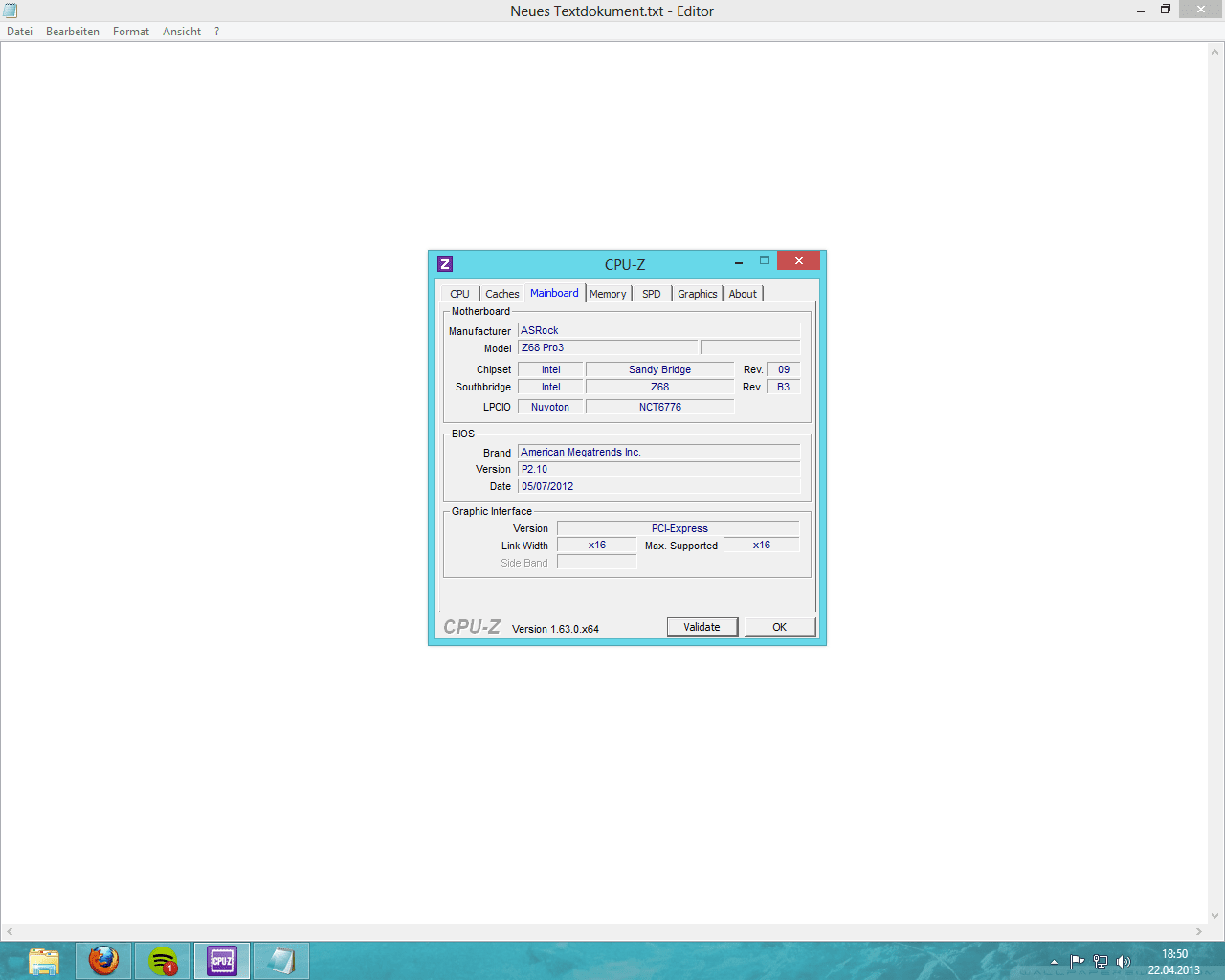Screen dimensions: 1225x980
Task: Click the Z68 Pro3 model field
Action: [608, 347]
